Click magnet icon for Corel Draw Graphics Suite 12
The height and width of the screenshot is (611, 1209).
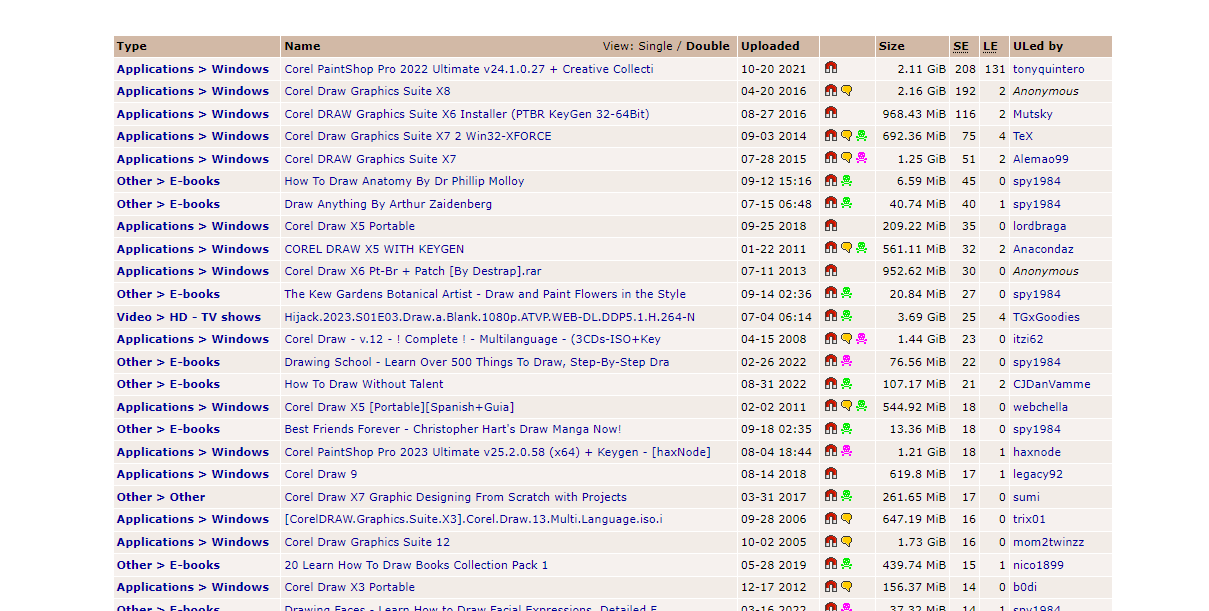[x=830, y=541]
